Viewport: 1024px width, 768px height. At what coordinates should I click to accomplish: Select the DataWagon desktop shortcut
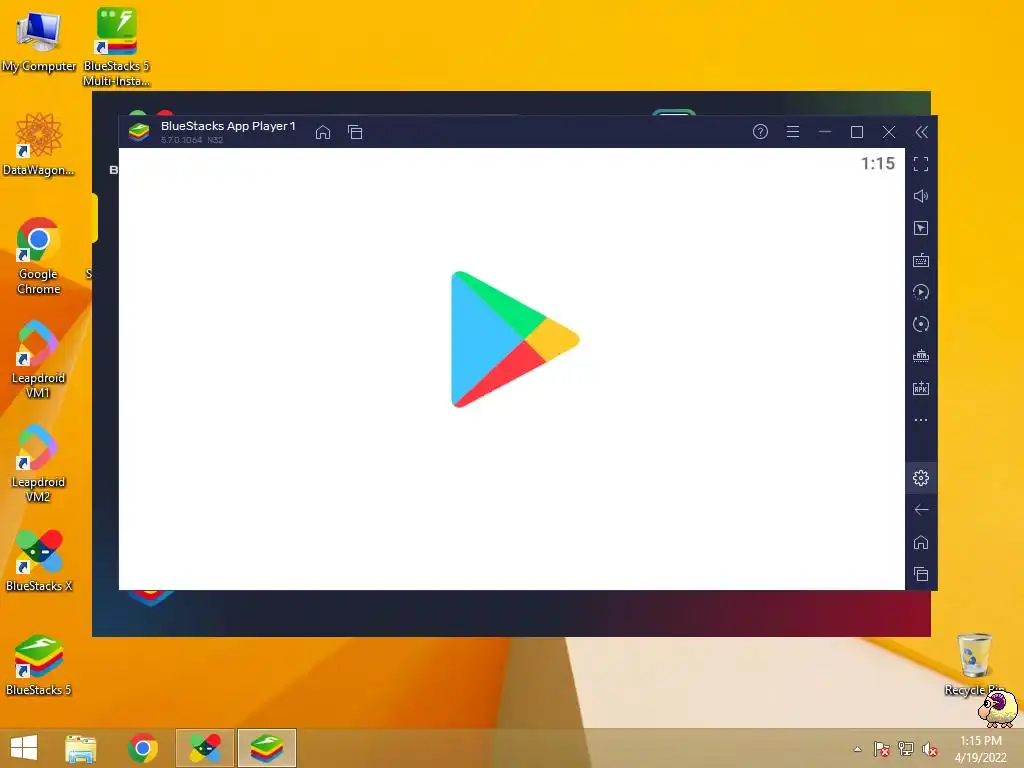coord(39,144)
